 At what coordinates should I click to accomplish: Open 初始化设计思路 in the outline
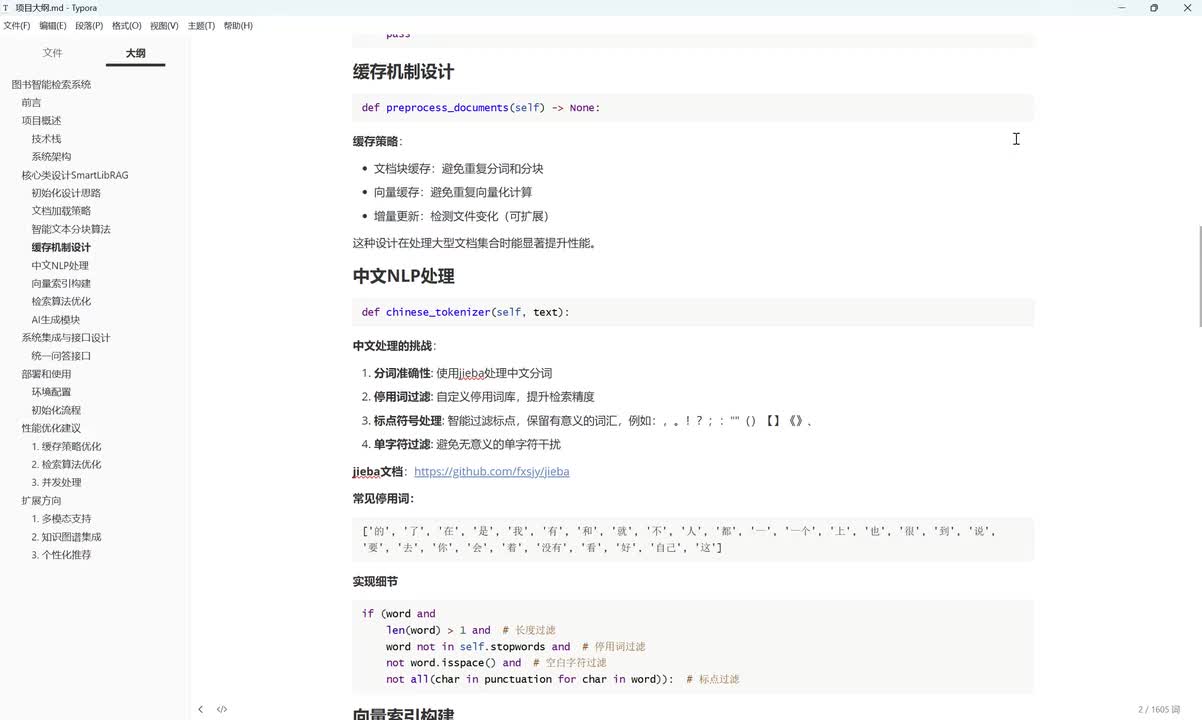pos(66,193)
